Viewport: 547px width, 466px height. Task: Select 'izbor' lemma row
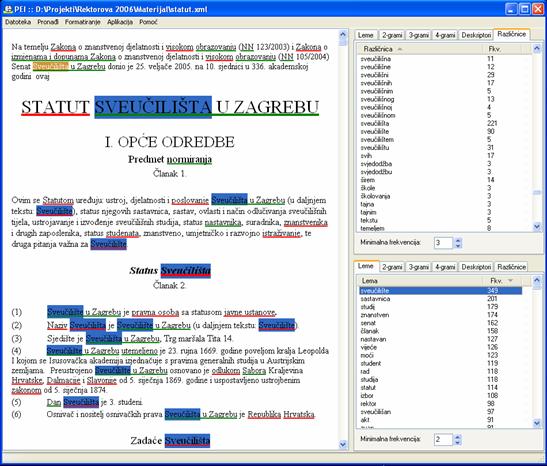tap(441, 396)
